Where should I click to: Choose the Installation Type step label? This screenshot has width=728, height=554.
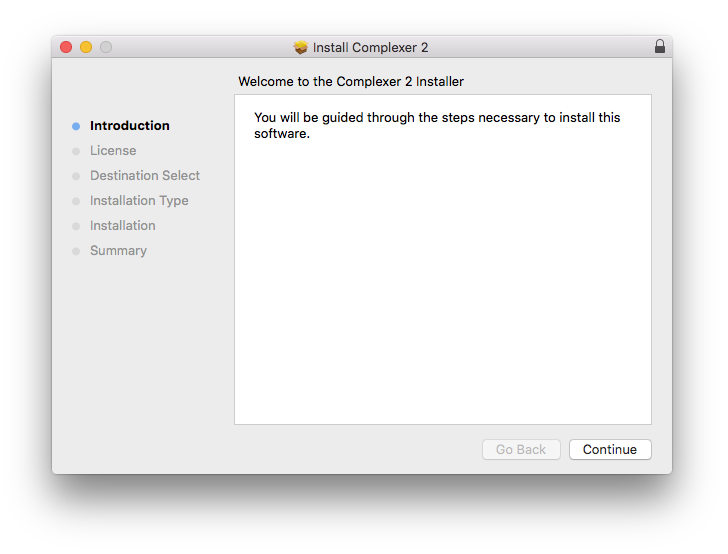pos(139,201)
